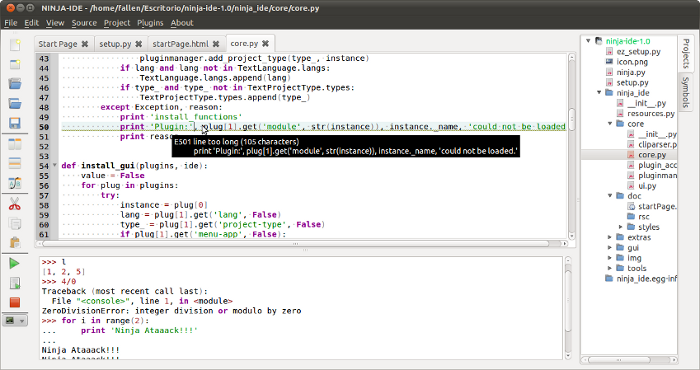Select the Symbols vertical side tab
The width and height of the screenshot is (700, 370).
[686, 92]
